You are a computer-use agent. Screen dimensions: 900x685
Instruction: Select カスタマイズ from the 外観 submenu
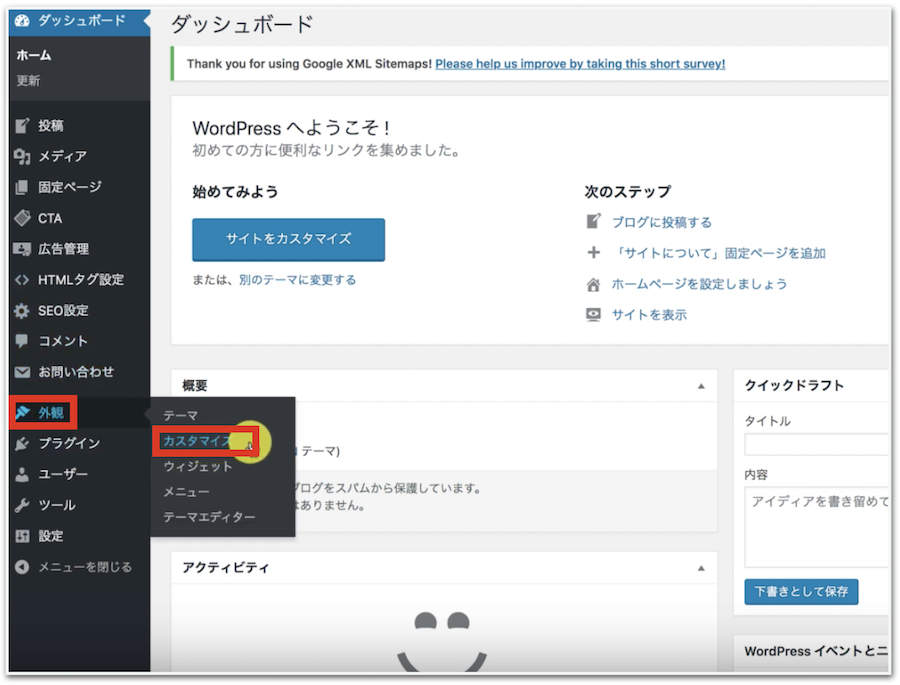pos(197,441)
